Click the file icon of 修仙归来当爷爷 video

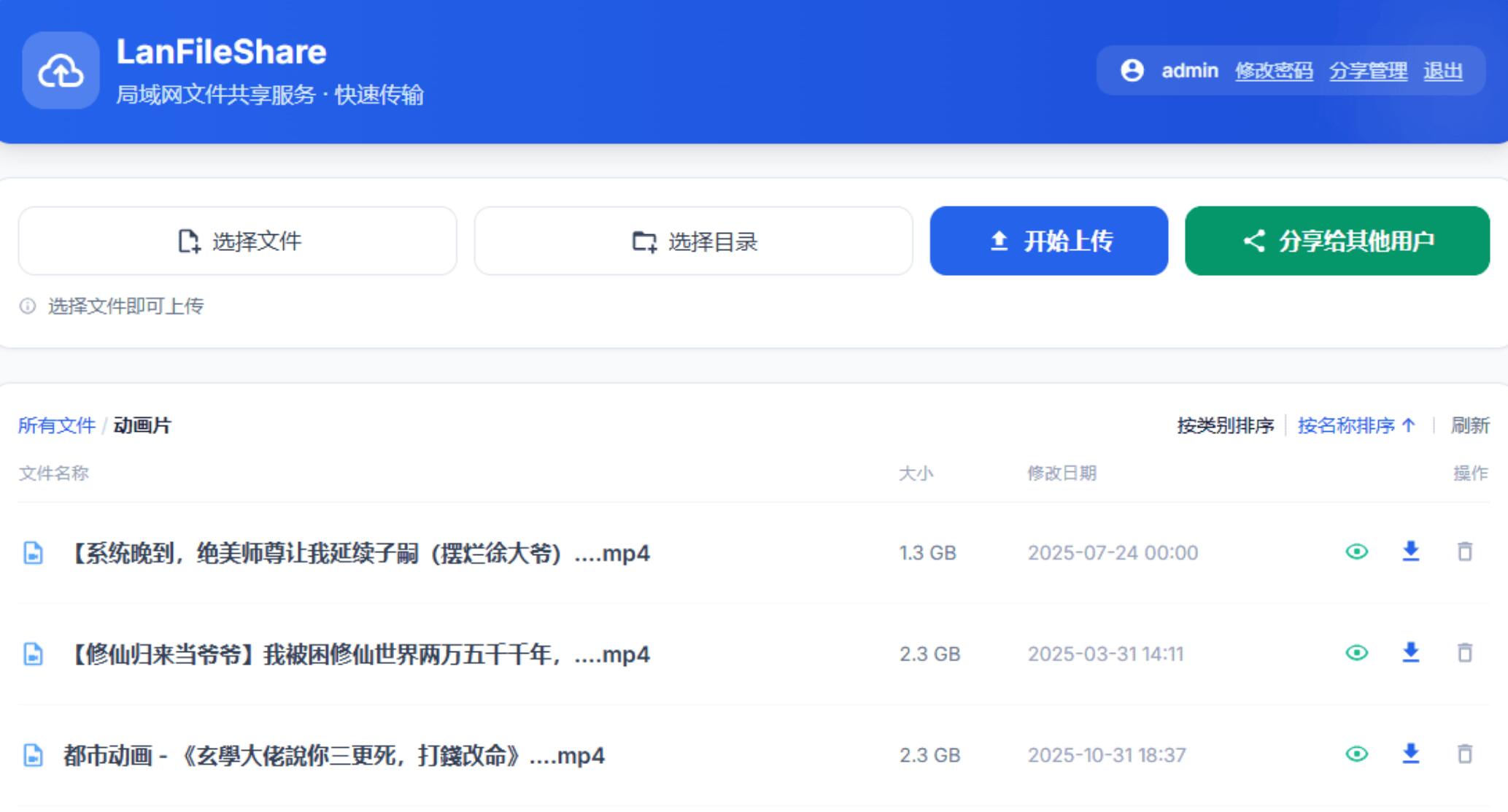(33, 654)
